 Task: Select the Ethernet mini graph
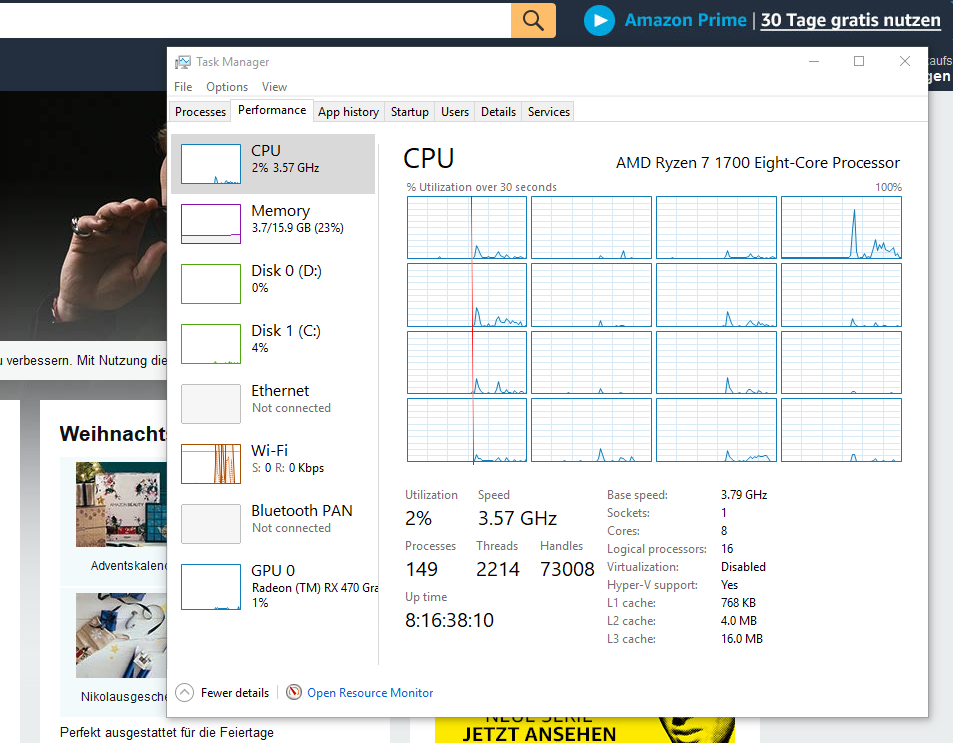coord(211,404)
